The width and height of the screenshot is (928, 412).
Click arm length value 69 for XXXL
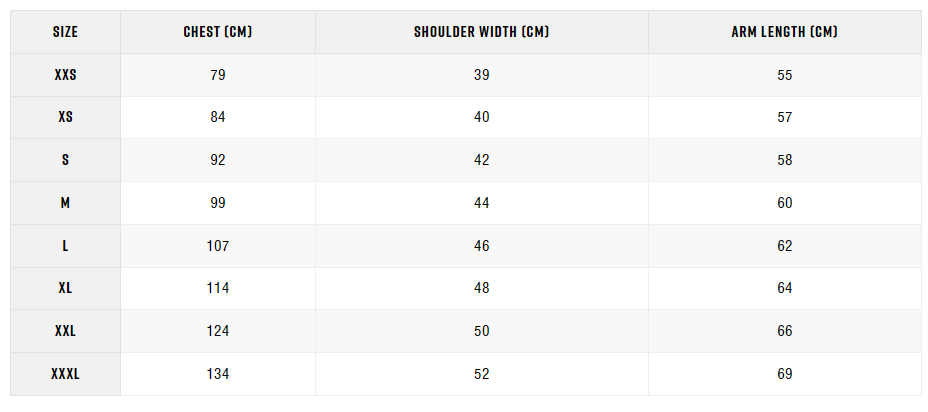click(784, 374)
